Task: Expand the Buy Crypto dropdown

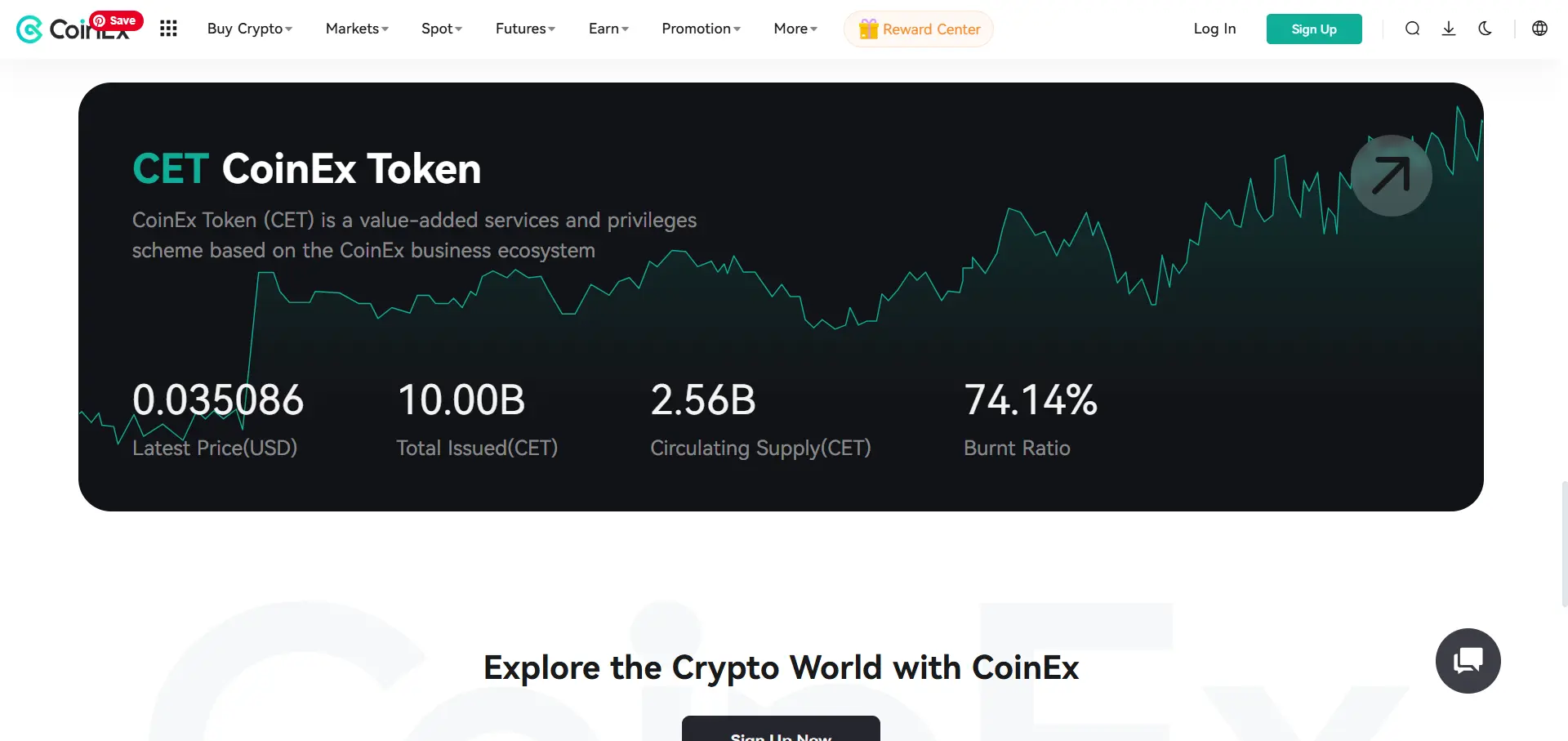Action: pyautogui.click(x=249, y=29)
